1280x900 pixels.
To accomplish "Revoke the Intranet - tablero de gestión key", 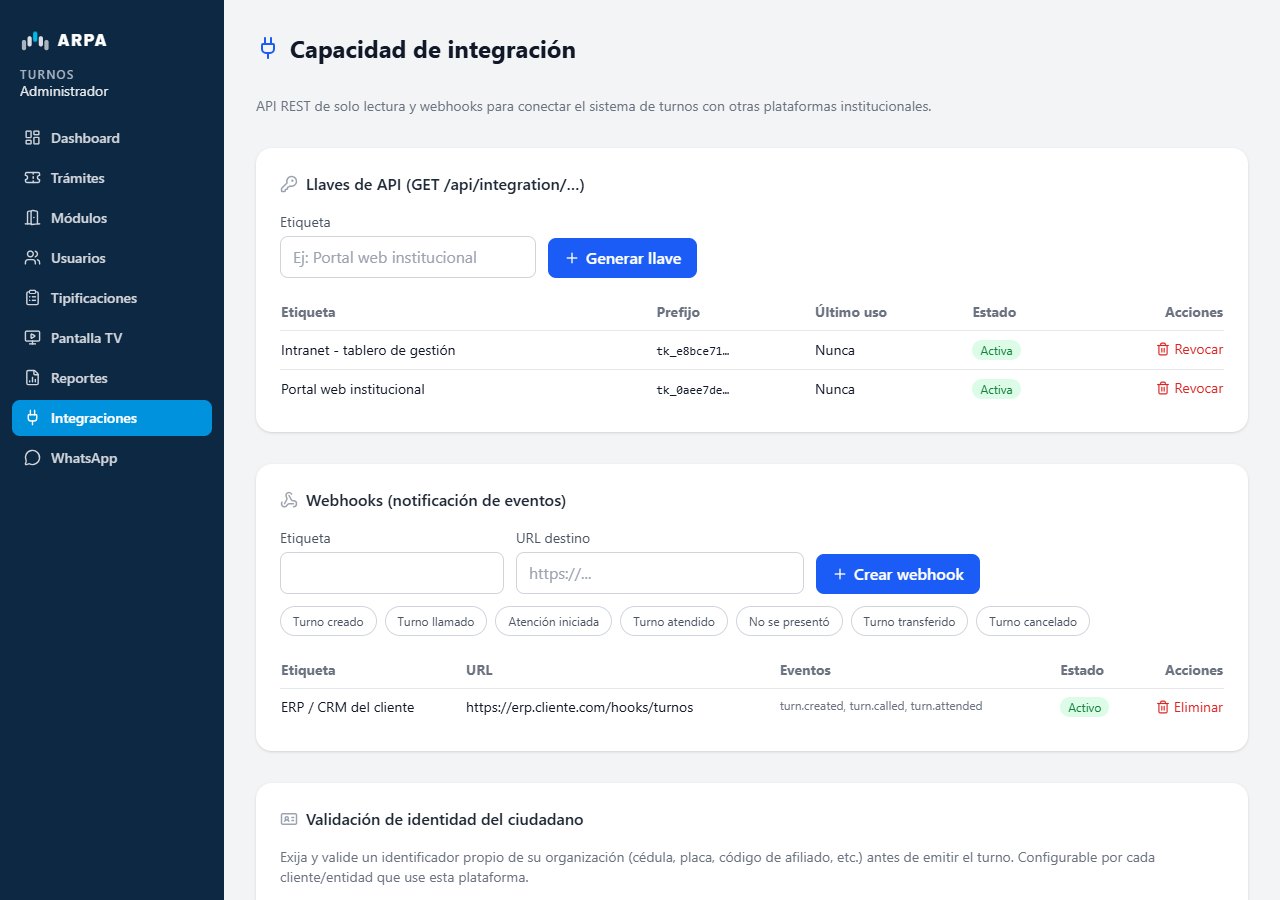I will coord(1189,349).
